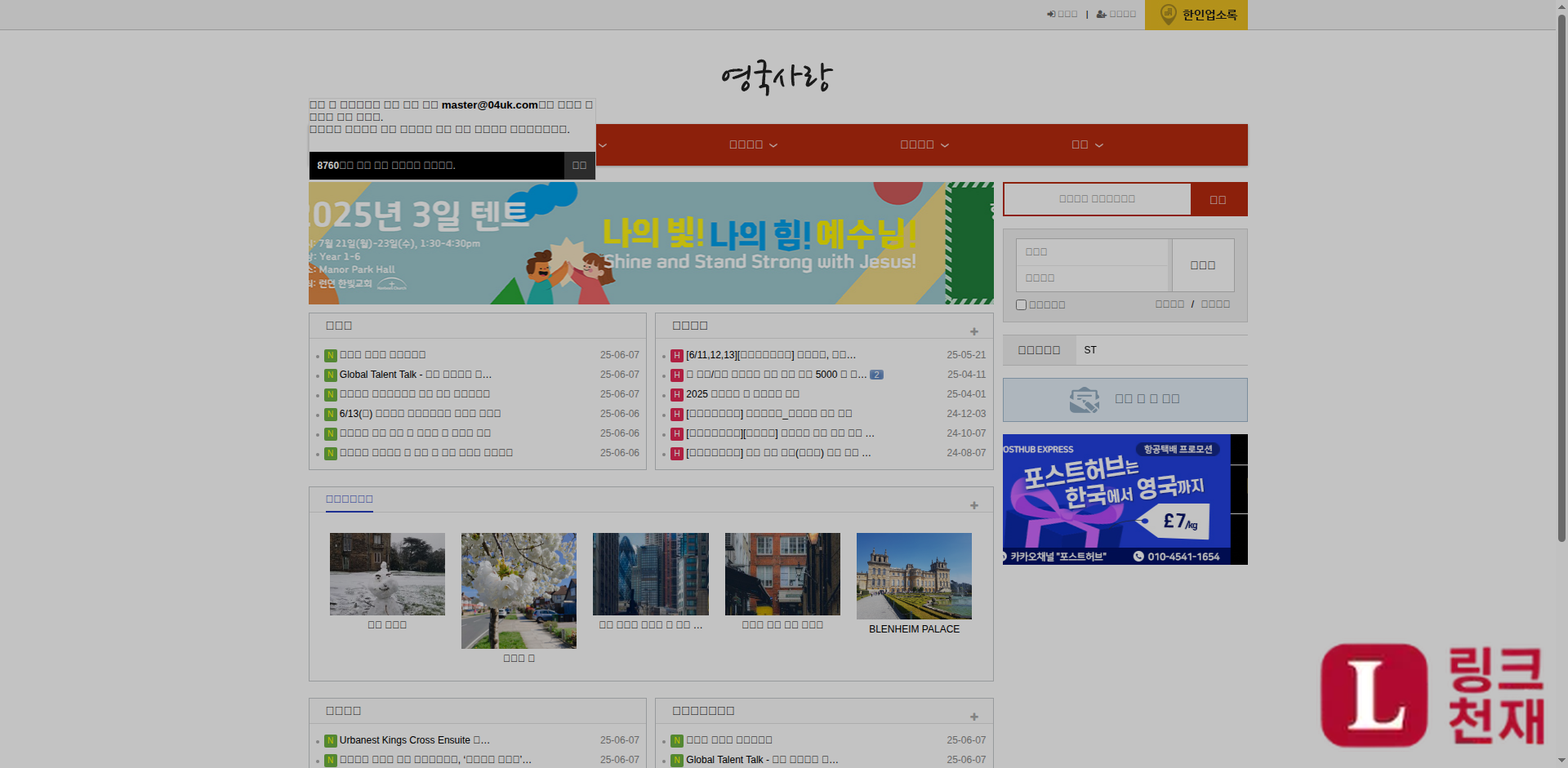Click the 영국사랑 site logo
1568x768 pixels.
pos(777,78)
